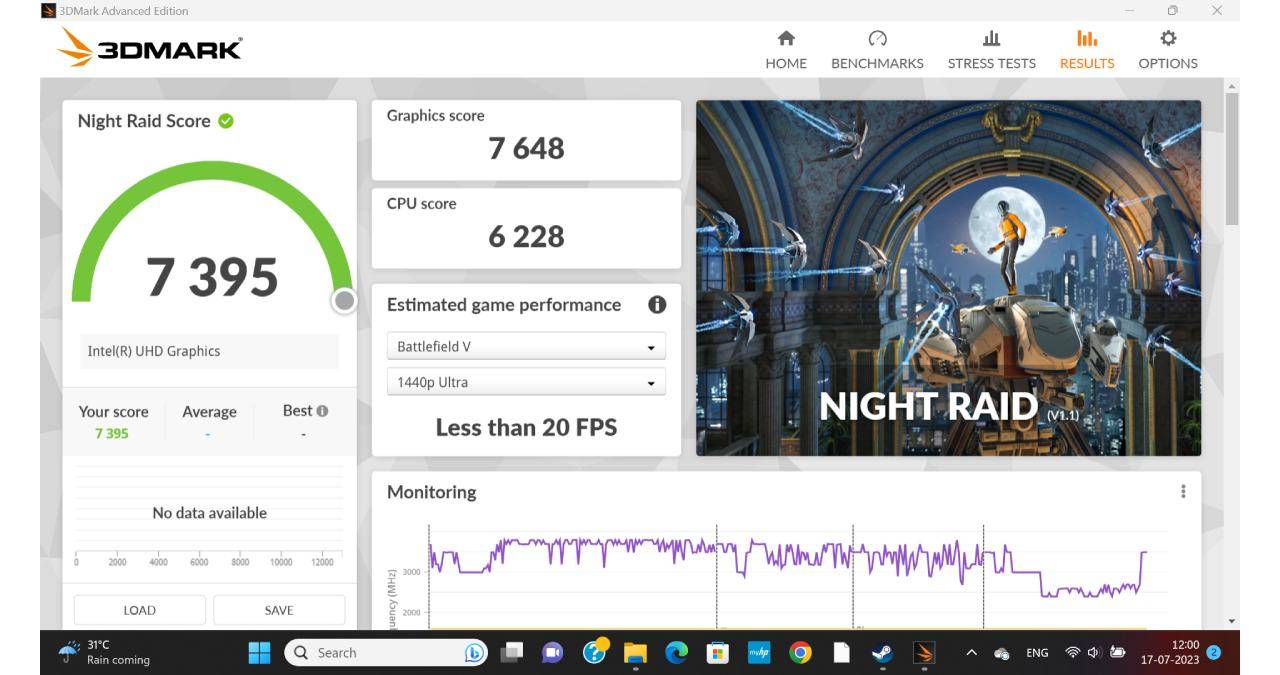Click the LOAD button
The height and width of the screenshot is (675, 1280).
point(139,610)
